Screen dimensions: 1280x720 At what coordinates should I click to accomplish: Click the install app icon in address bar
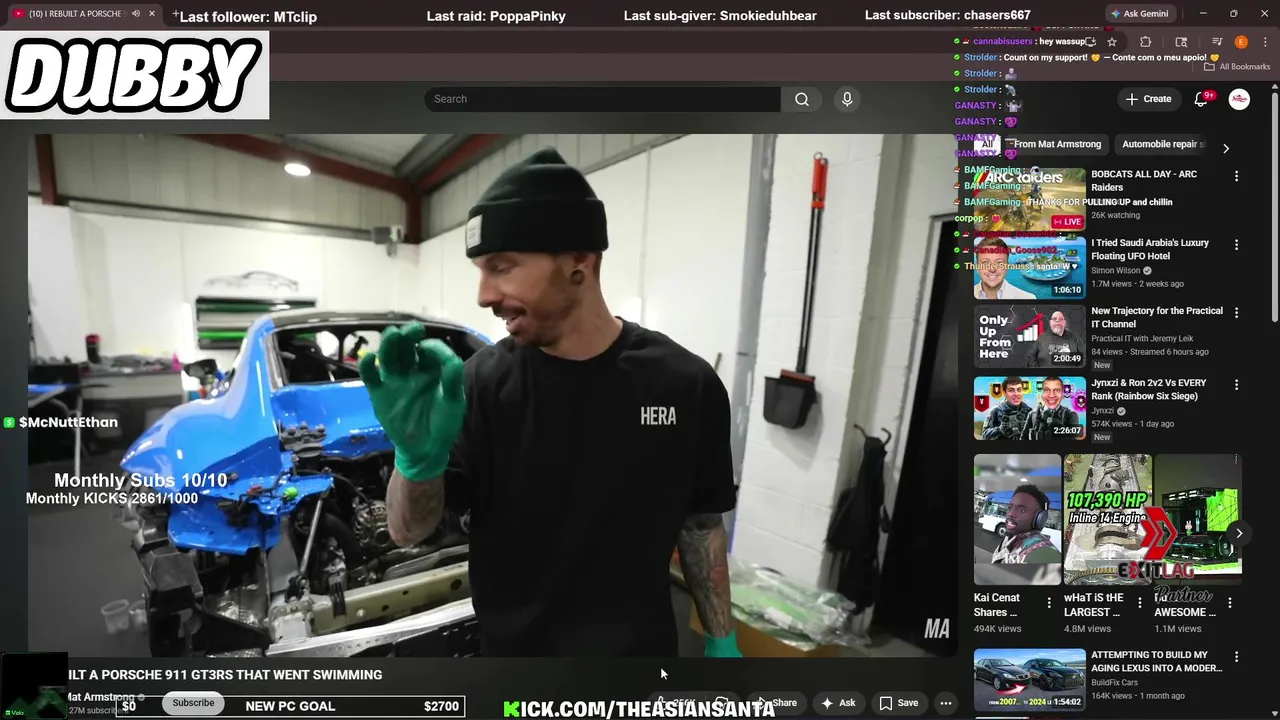[1090, 42]
